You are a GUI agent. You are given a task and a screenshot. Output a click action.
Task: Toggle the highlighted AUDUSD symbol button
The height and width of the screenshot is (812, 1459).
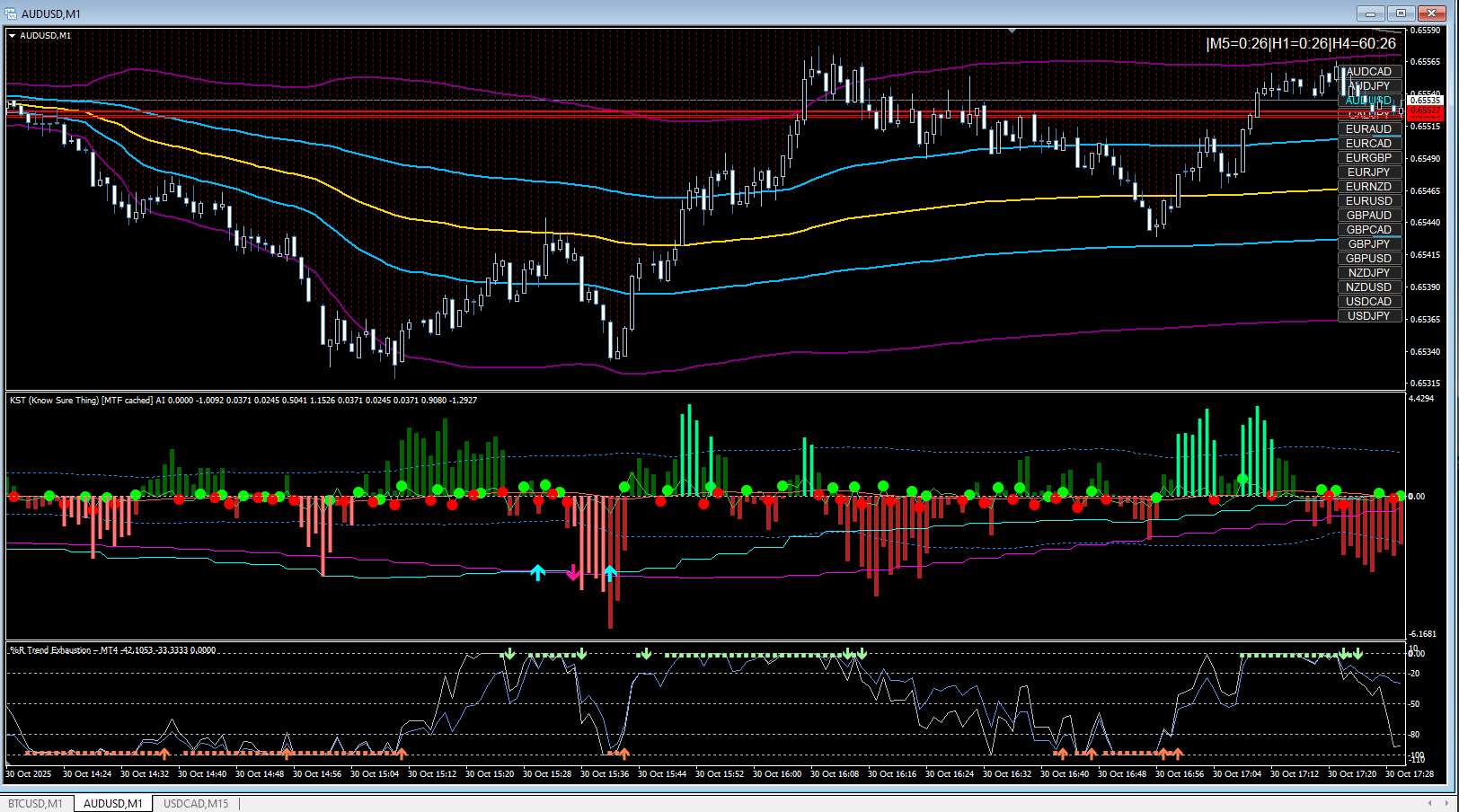pos(1368,101)
